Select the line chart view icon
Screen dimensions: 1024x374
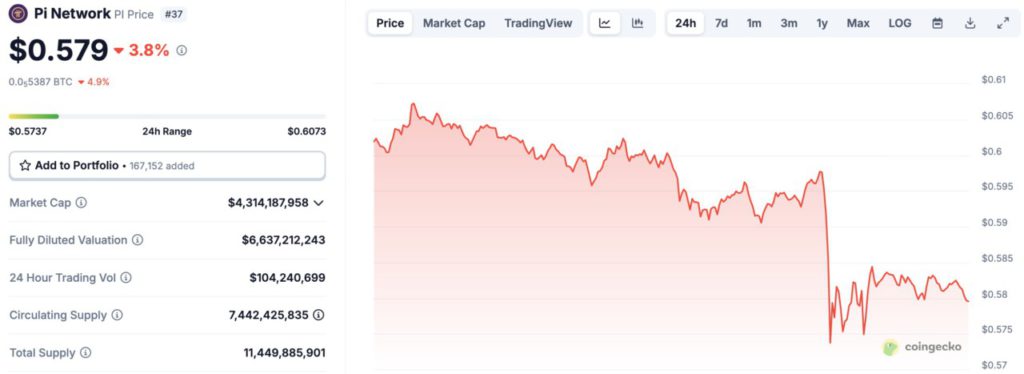click(605, 23)
